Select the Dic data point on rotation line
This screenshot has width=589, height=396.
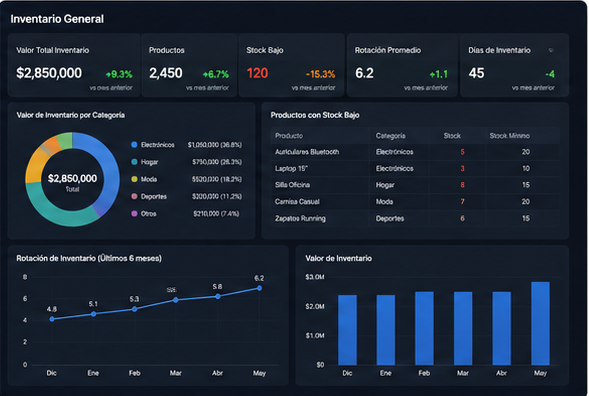point(52,319)
